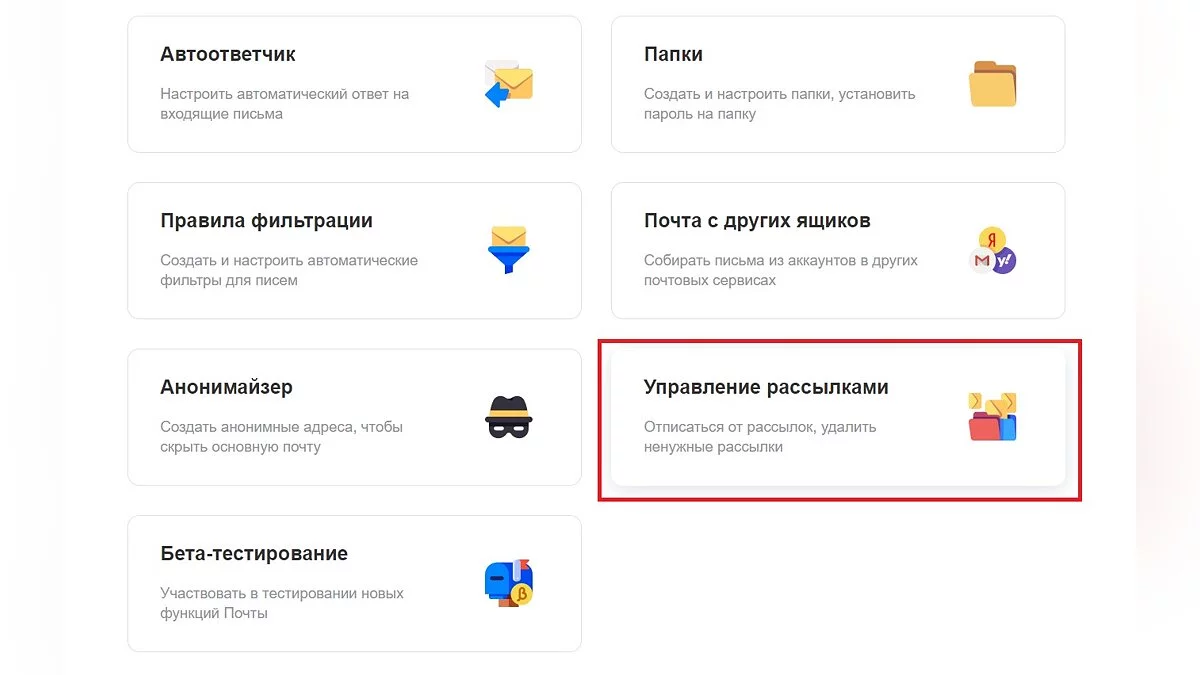1200x675 pixels.
Task: Click the yellow folder icon for Папки
Action: tap(992, 84)
